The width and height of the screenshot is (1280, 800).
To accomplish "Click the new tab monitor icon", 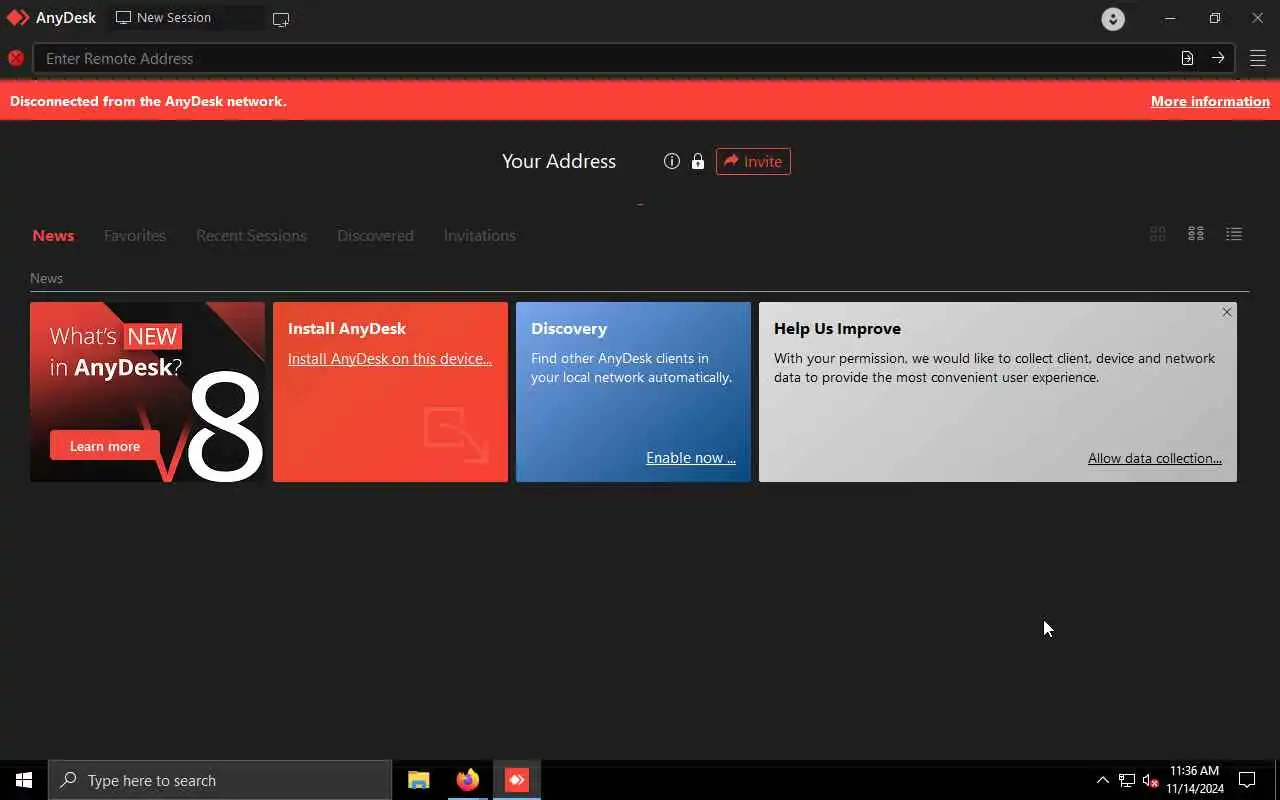I will coord(281,19).
